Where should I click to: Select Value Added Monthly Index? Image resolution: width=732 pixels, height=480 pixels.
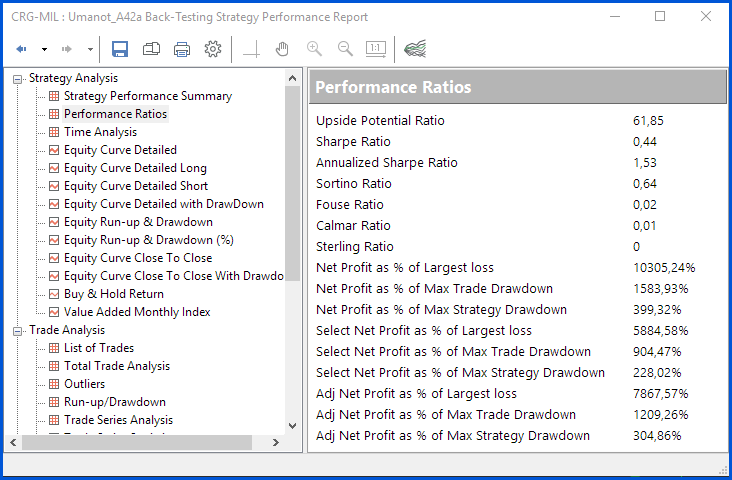pyautogui.click(x=137, y=312)
